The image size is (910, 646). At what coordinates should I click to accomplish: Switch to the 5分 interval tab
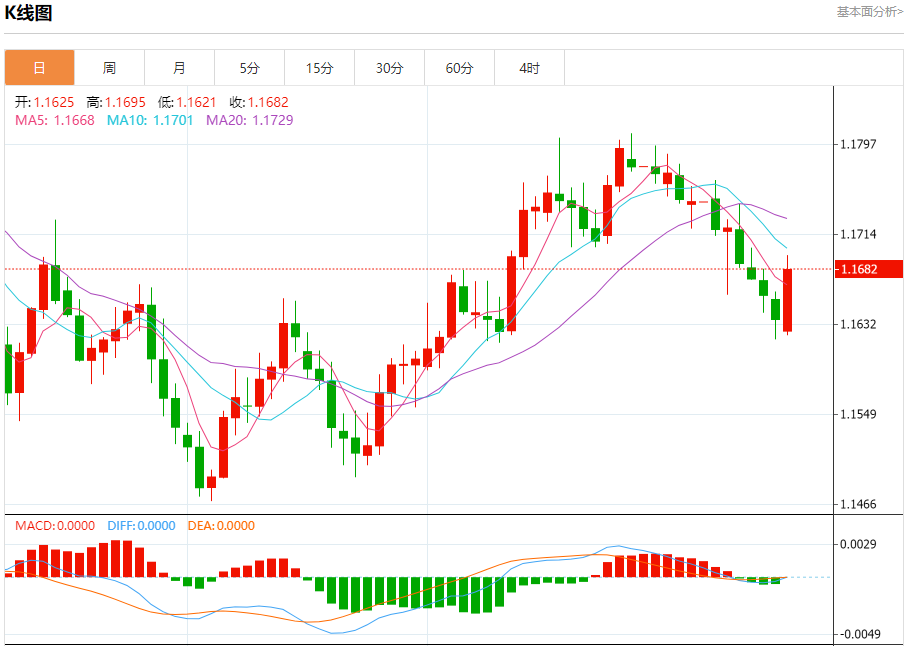tap(249, 68)
